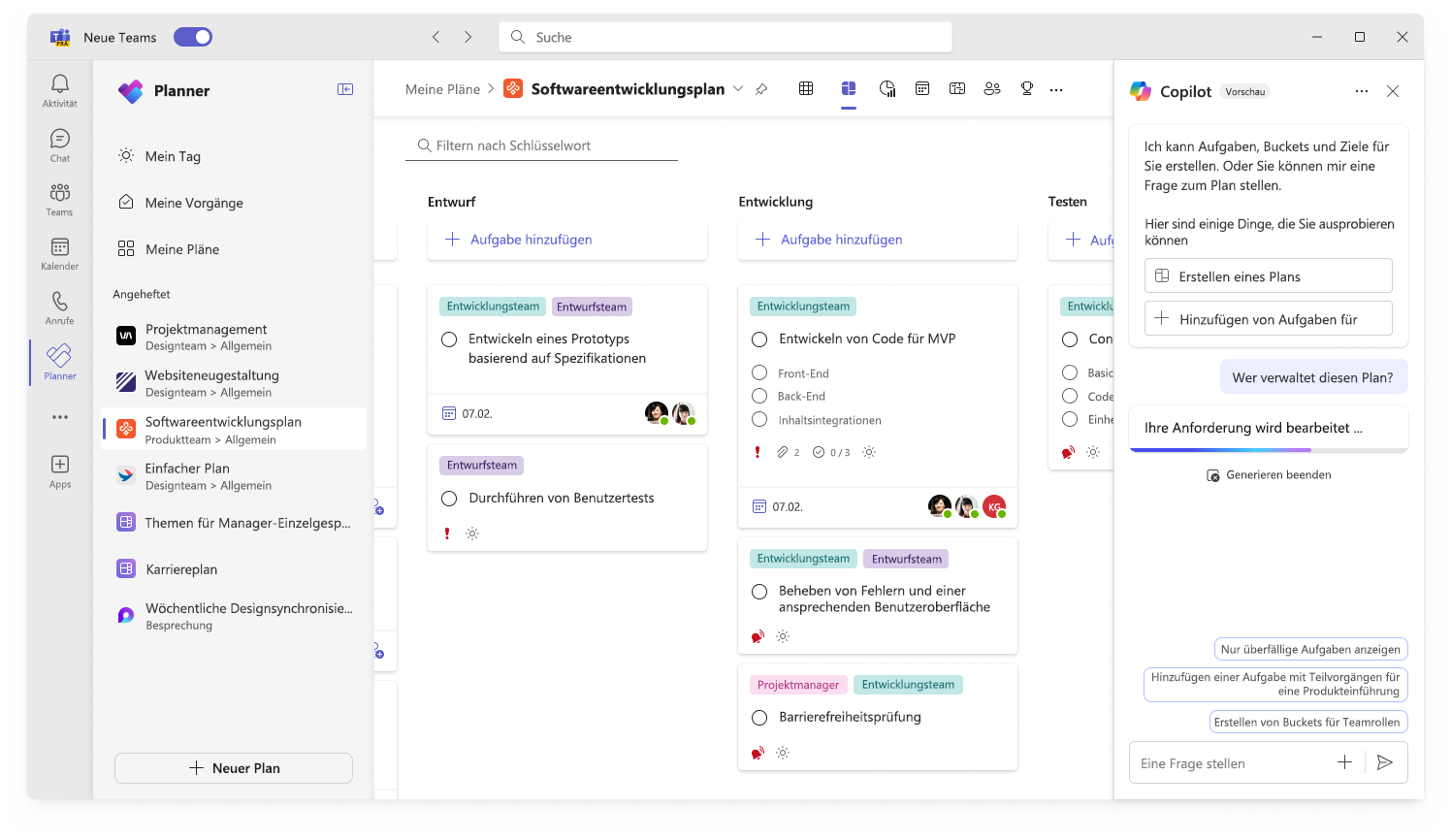Toggle the Neue Teams switch

(x=193, y=37)
